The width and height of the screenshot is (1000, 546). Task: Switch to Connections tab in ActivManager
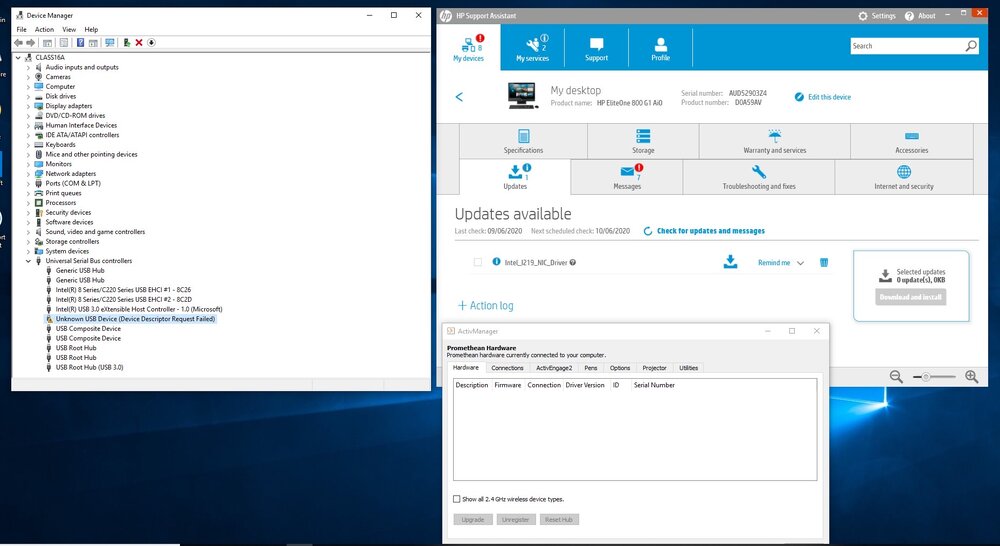pos(508,368)
